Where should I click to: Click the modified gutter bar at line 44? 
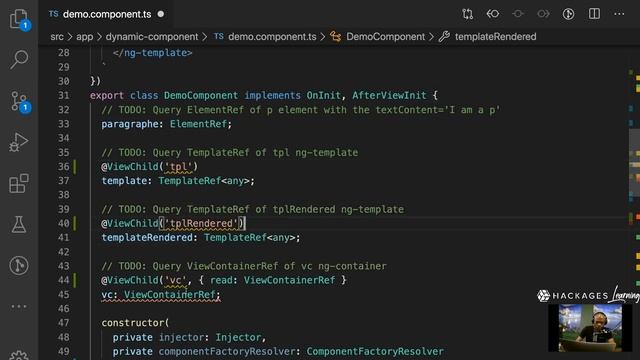75,280
